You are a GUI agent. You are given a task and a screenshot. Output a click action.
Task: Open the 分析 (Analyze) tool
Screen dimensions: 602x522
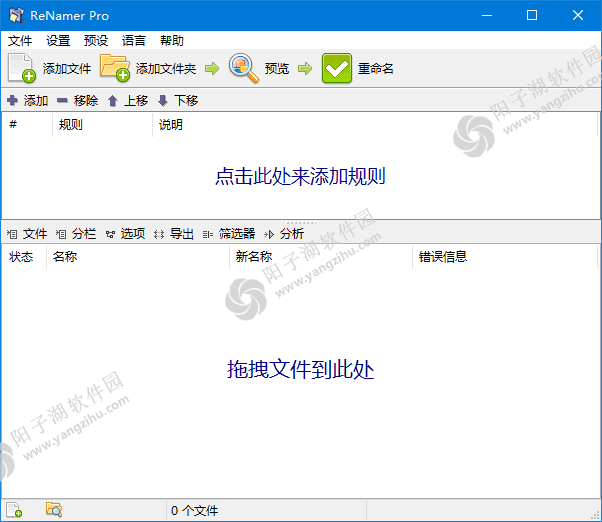pos(284,234)
